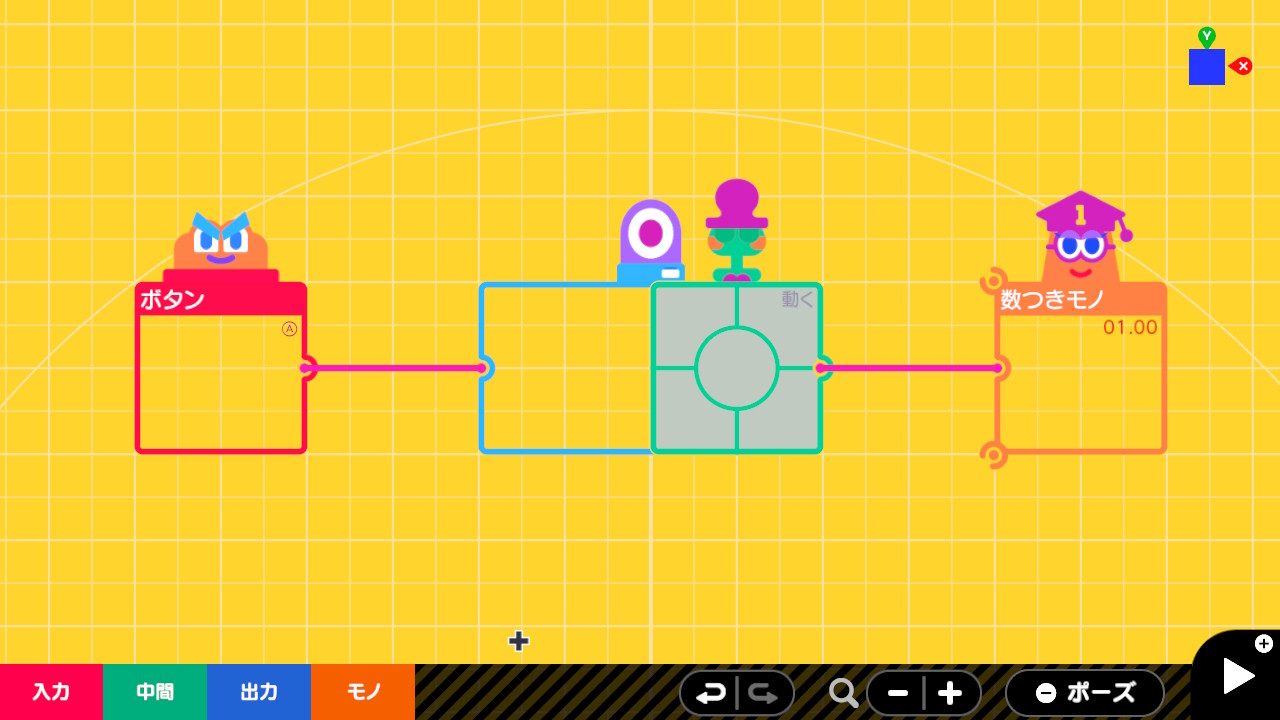This screenshot has height=720, width=1280.
Task: Open the モノ (Objects) Nodon tab
Action: (x=363, y=692)
